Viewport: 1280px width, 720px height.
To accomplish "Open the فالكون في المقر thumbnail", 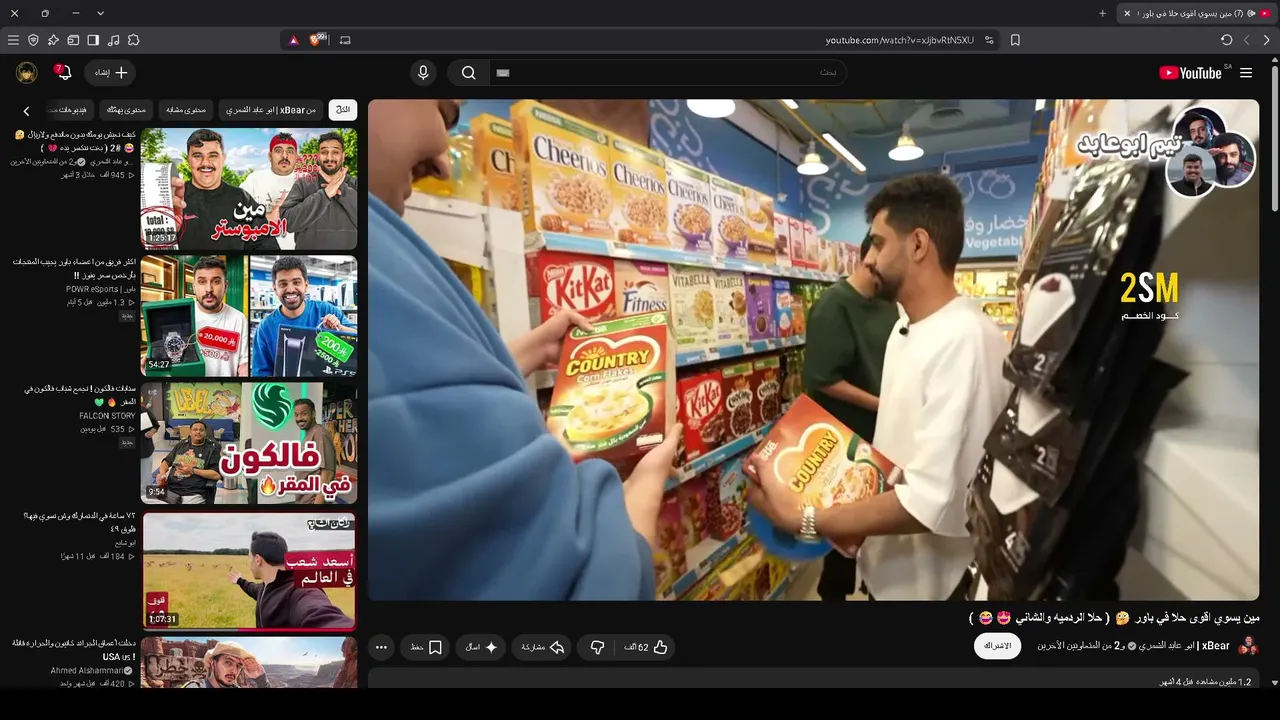I will [249, 443].
